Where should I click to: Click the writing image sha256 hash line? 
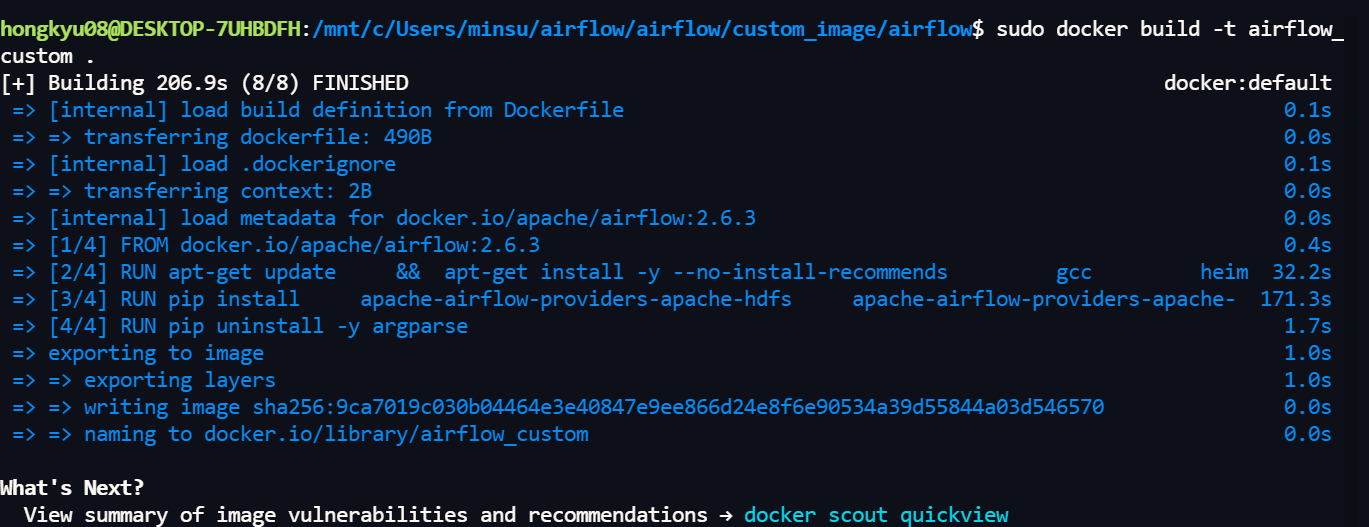point(558,407)
